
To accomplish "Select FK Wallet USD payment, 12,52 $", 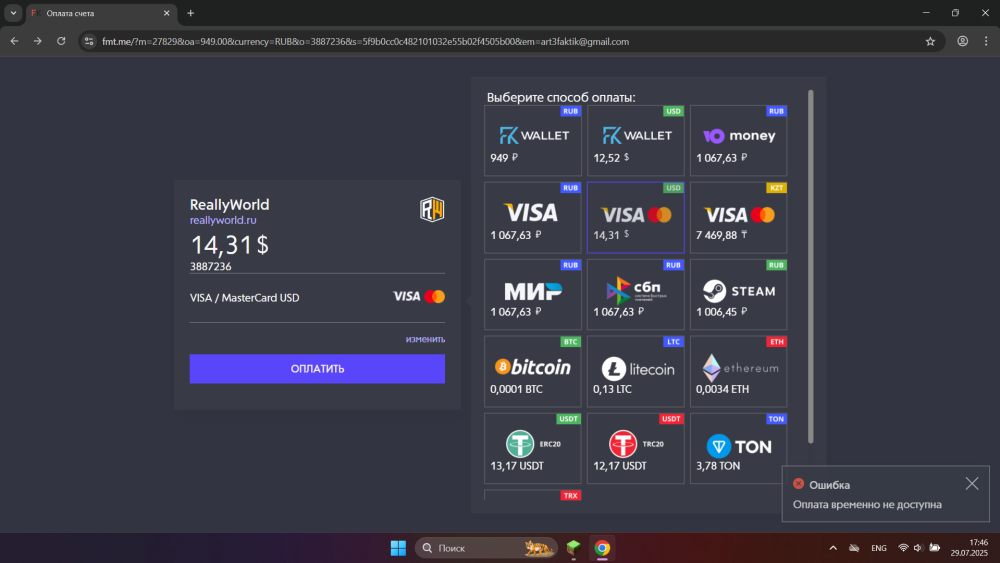I will [635, 141].
